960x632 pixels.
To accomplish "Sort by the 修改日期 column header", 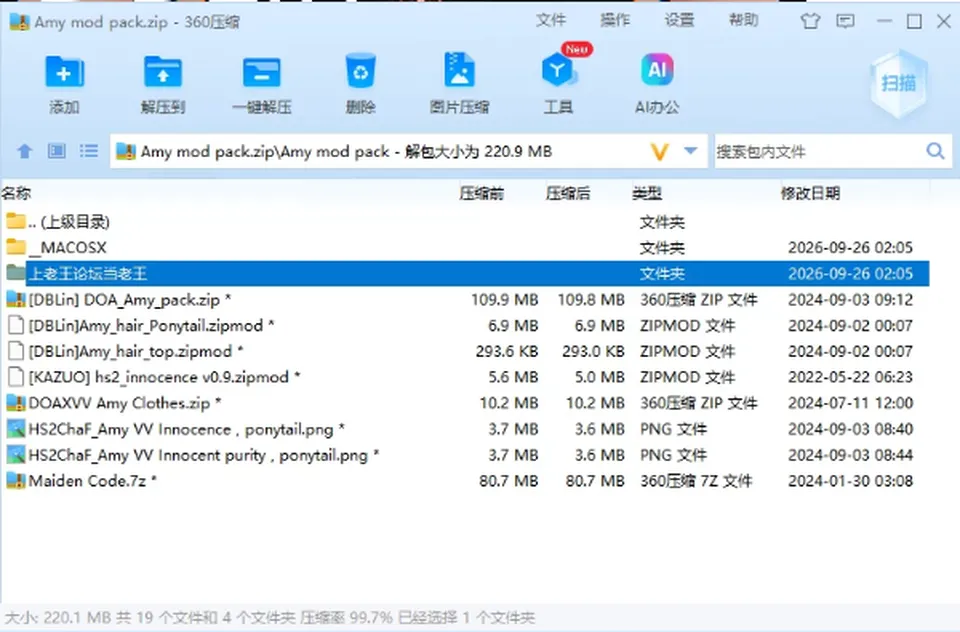I will pyautogui.click(x=810, y=194).
